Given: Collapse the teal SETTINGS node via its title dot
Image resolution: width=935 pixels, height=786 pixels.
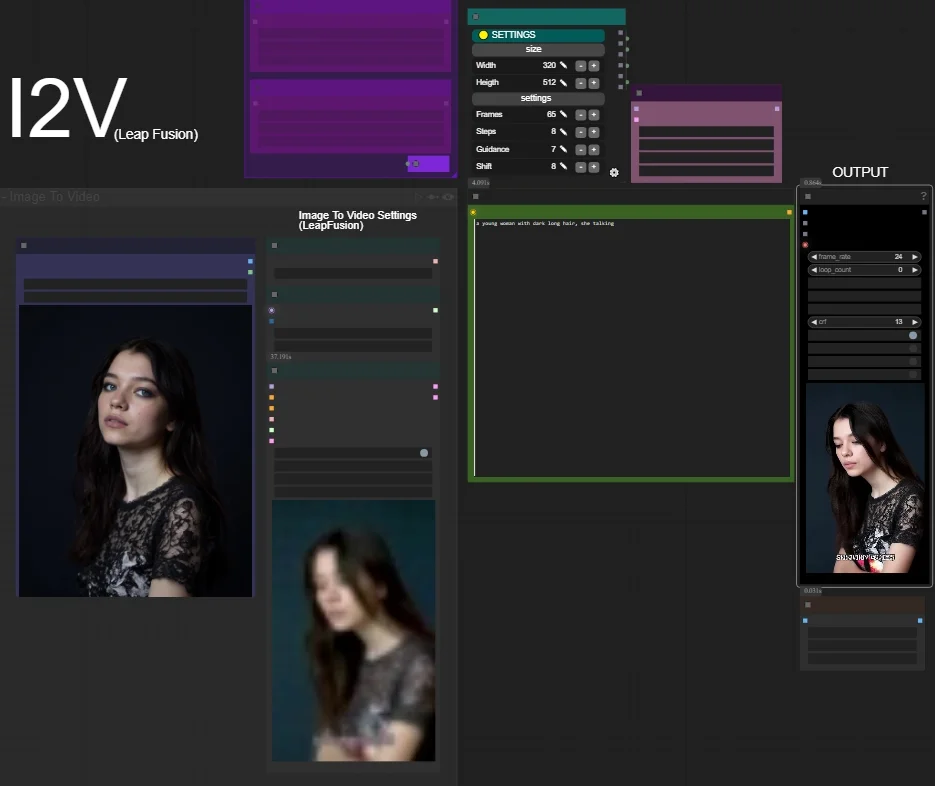Looking at the screenshot, I should [x=475, y=17].
